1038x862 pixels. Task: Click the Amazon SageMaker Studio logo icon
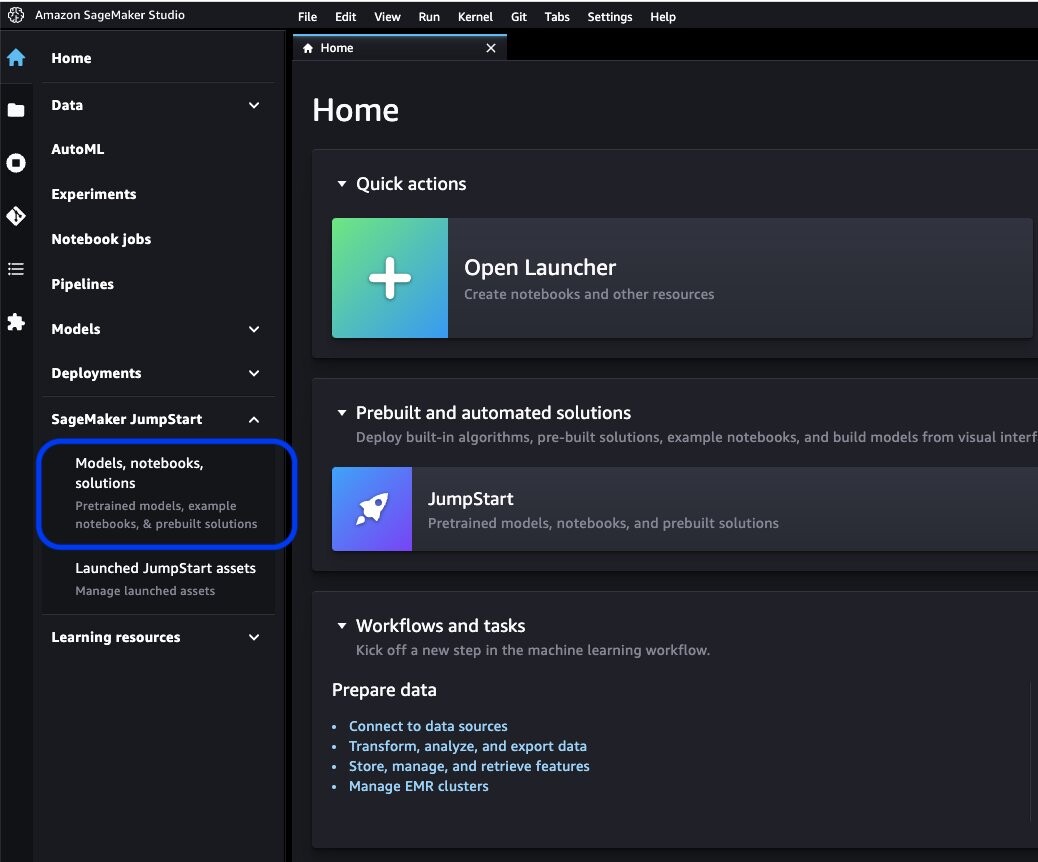coord(16,15)
